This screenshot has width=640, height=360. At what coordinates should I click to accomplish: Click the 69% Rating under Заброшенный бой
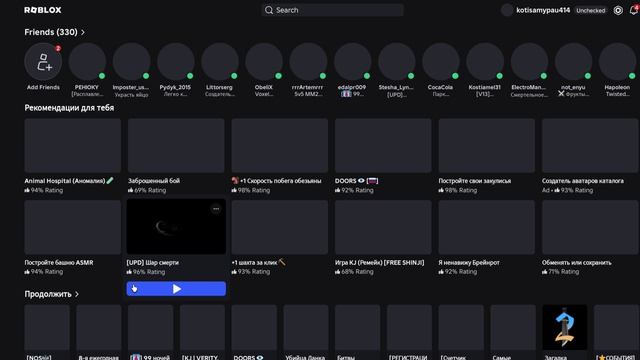[x=147, y=190]
